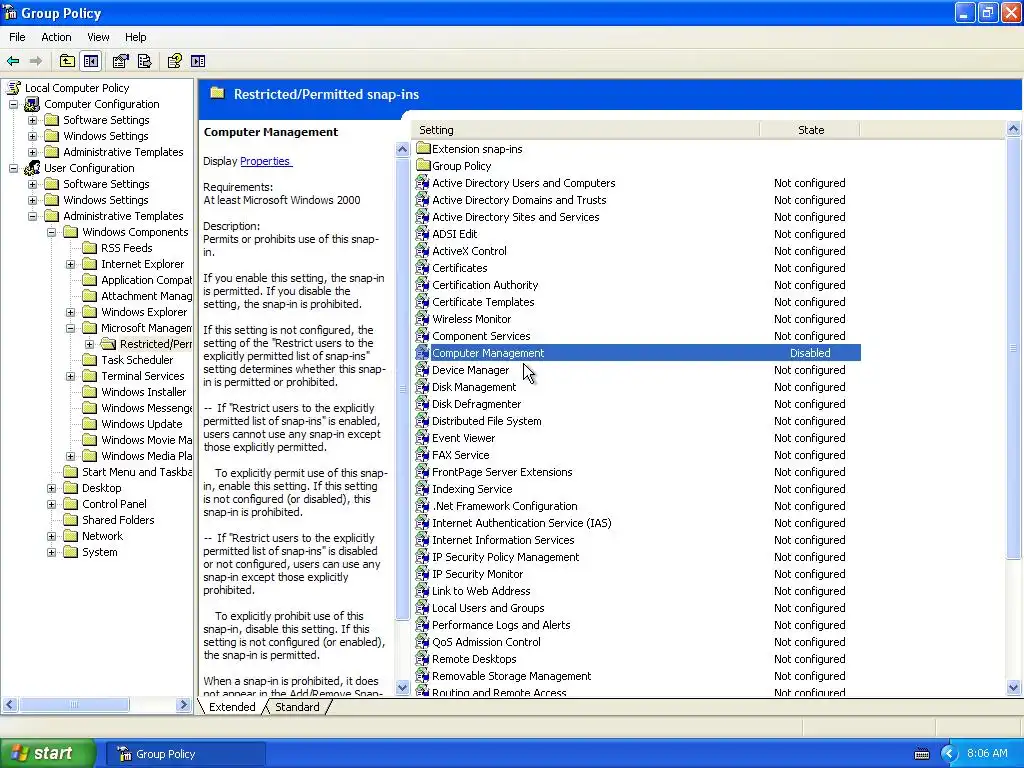Click the Group Policy folder icon in list

[423, 165]
